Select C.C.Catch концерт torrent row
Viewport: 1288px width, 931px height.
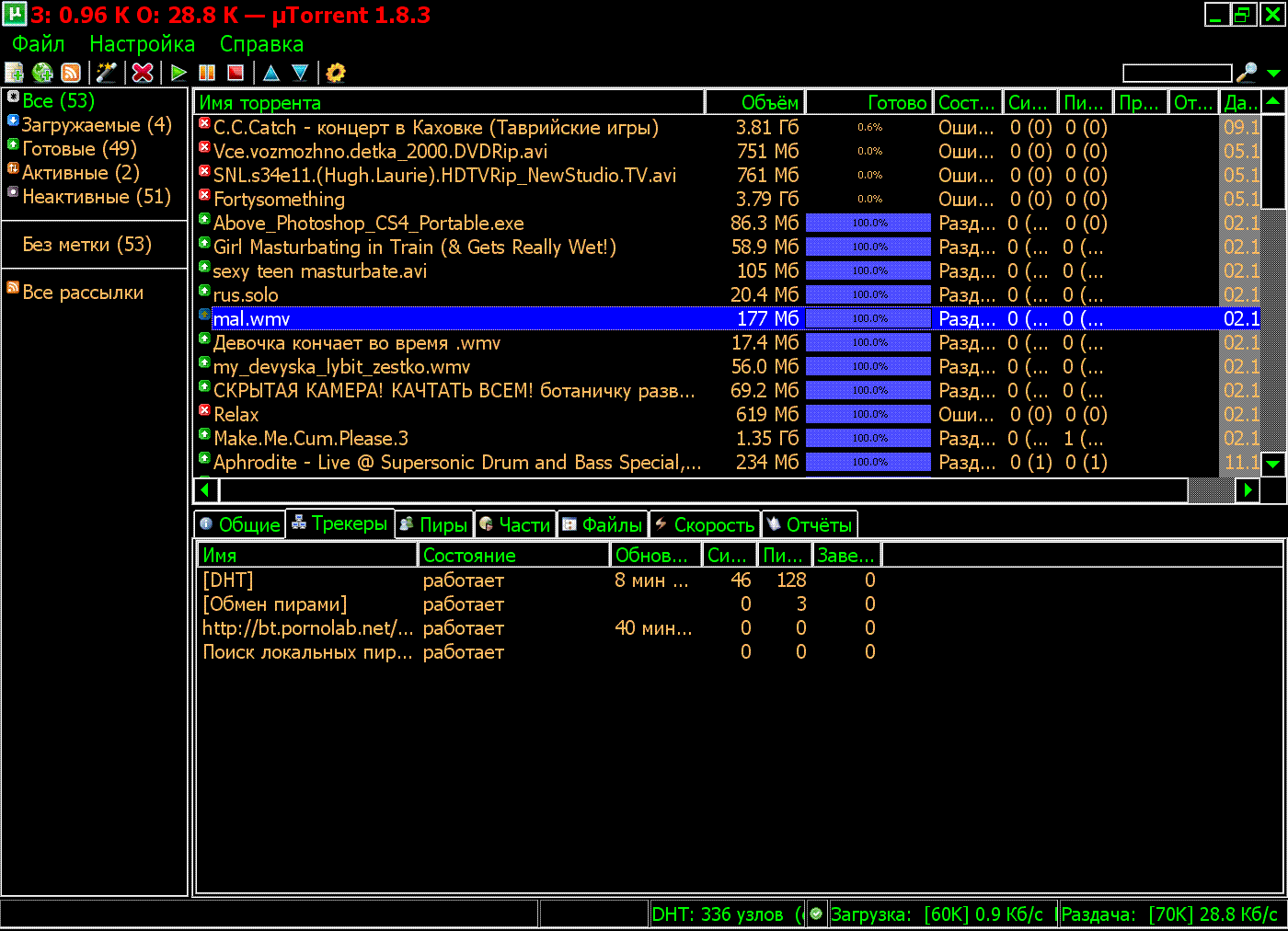(x=727, y=128)
